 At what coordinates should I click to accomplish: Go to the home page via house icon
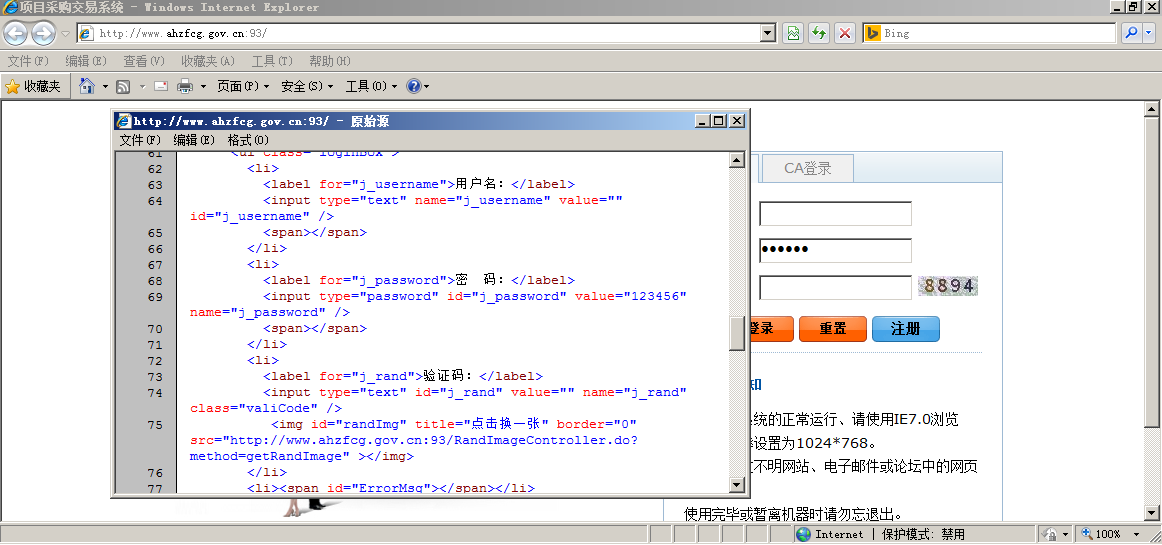click(x=87, y=86)
